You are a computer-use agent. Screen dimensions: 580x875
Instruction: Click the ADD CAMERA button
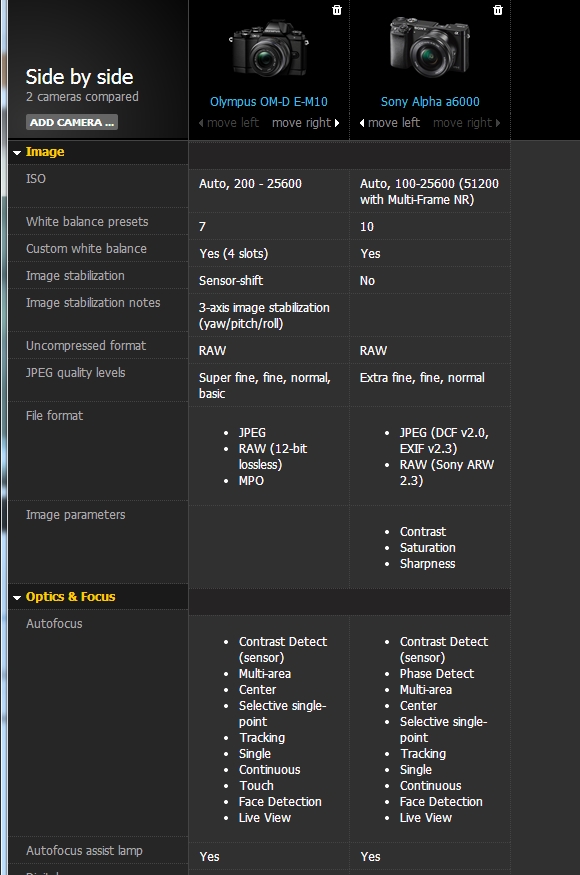click(71, 122)
